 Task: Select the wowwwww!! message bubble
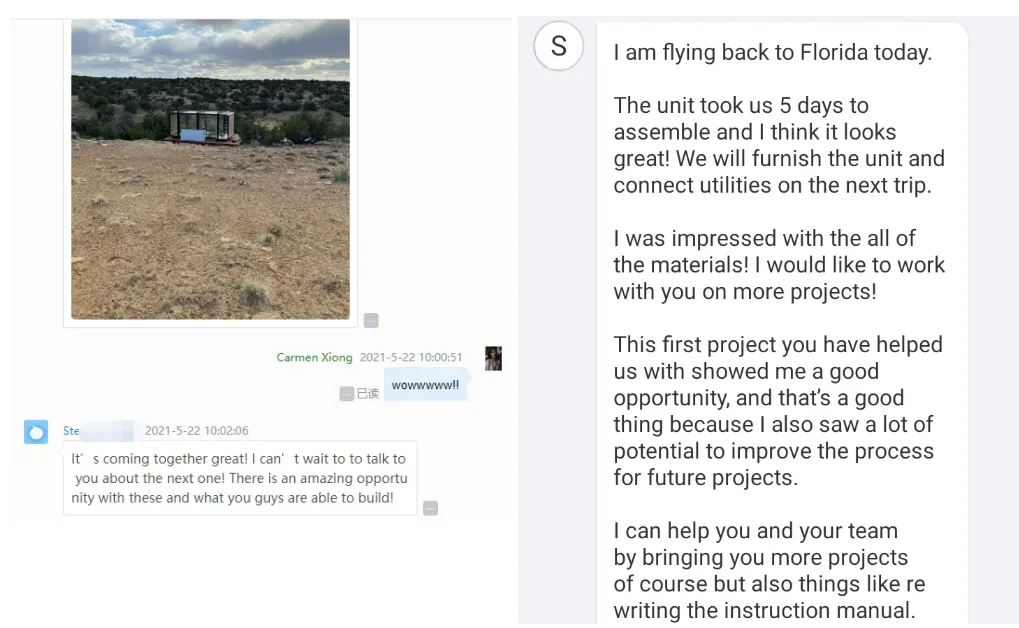click(425, 385)
